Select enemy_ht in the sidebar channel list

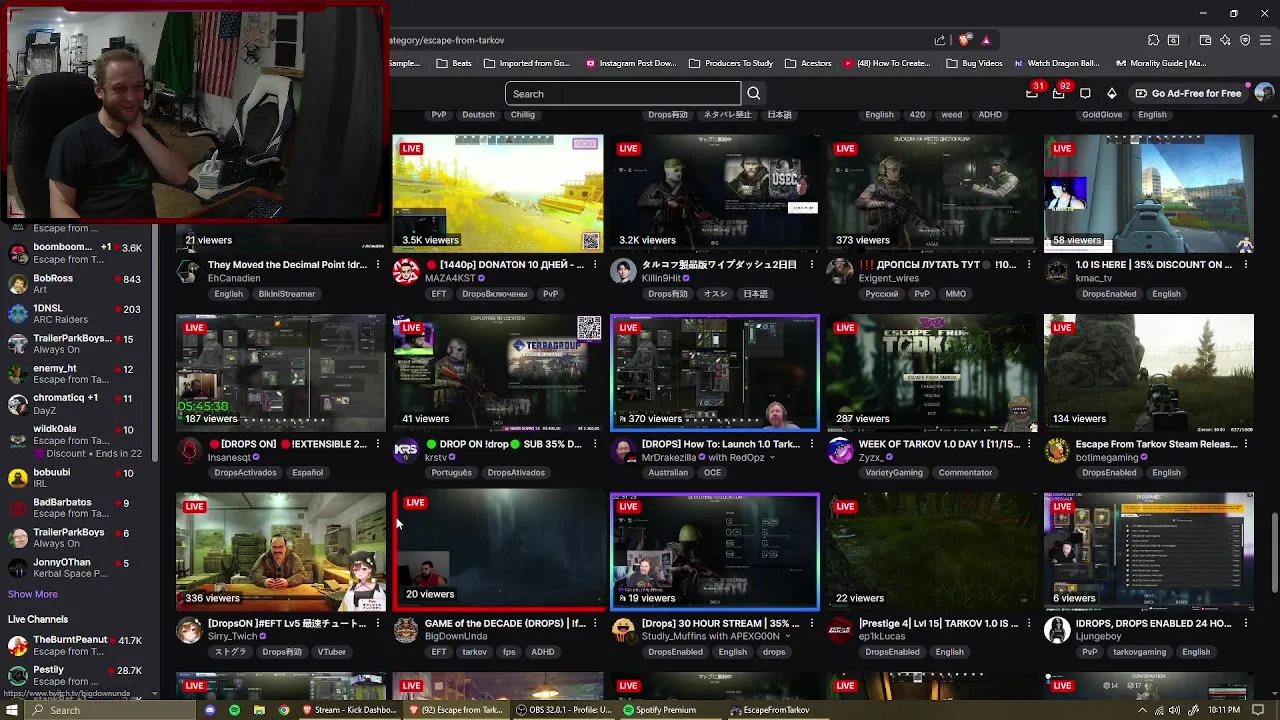click(76, 374)
